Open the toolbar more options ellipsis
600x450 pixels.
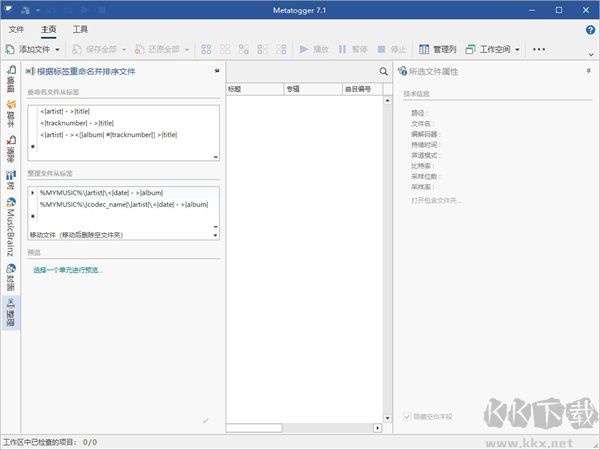pos(539,49)
